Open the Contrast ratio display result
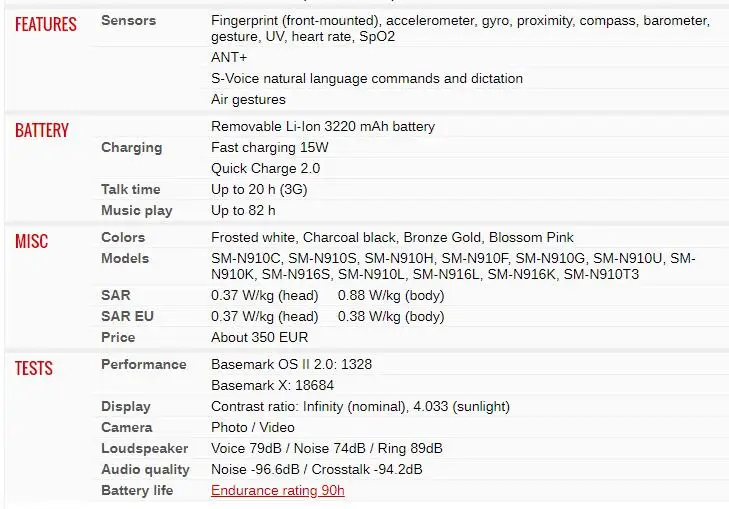Viewport: 729px width, 509px height. (360, 407)
